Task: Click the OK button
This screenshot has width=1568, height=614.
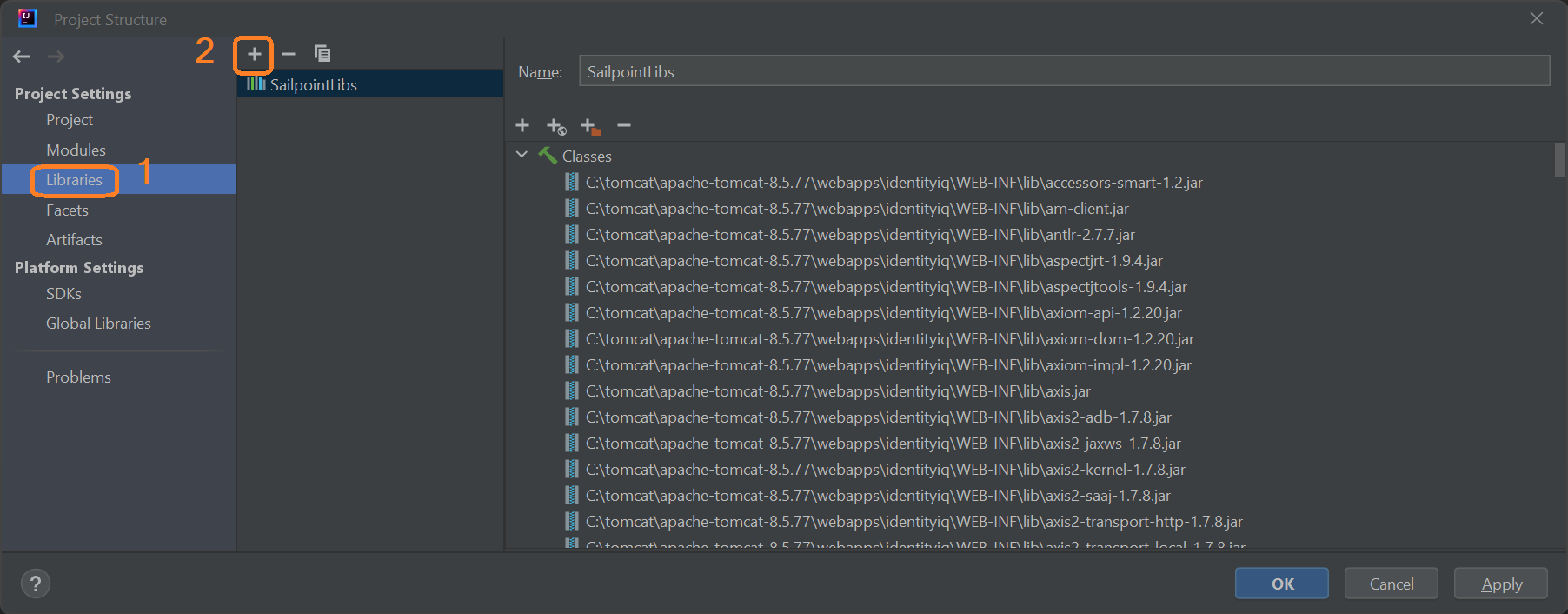Action: (x=1282, y=584)
